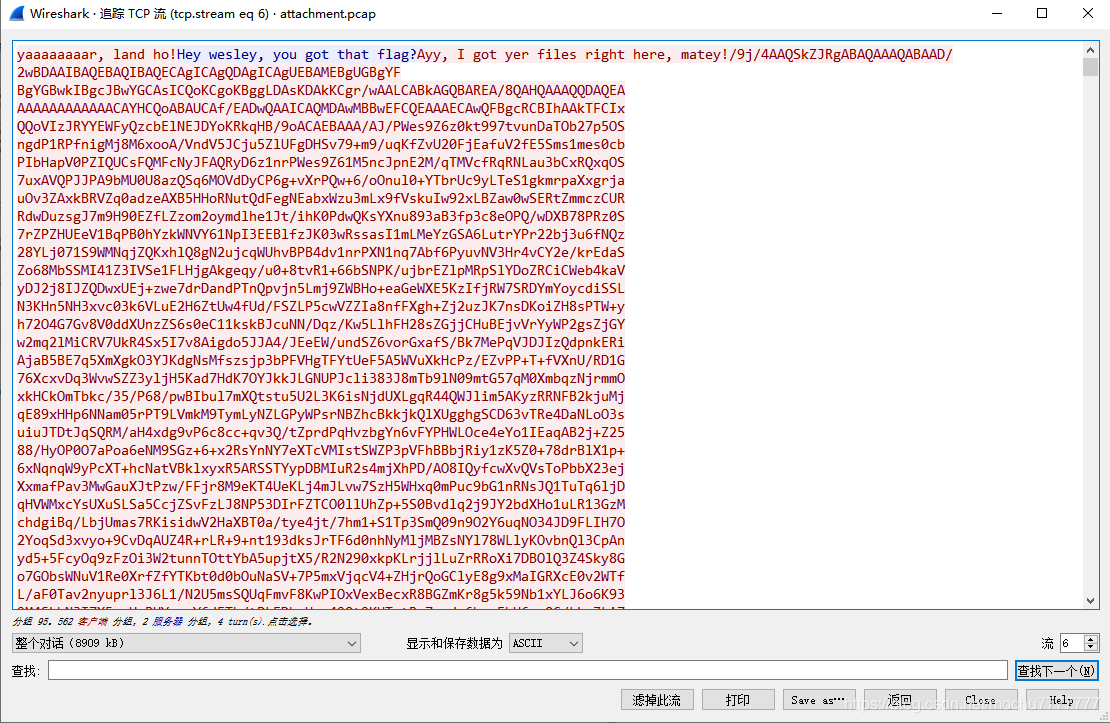Screen dimensions: 1110x723
Task: Click the line starting 'o7GObsWNuV1Re0XrfZfYTKbt0d0bOuNaSV'
Action: pos(321,576)
